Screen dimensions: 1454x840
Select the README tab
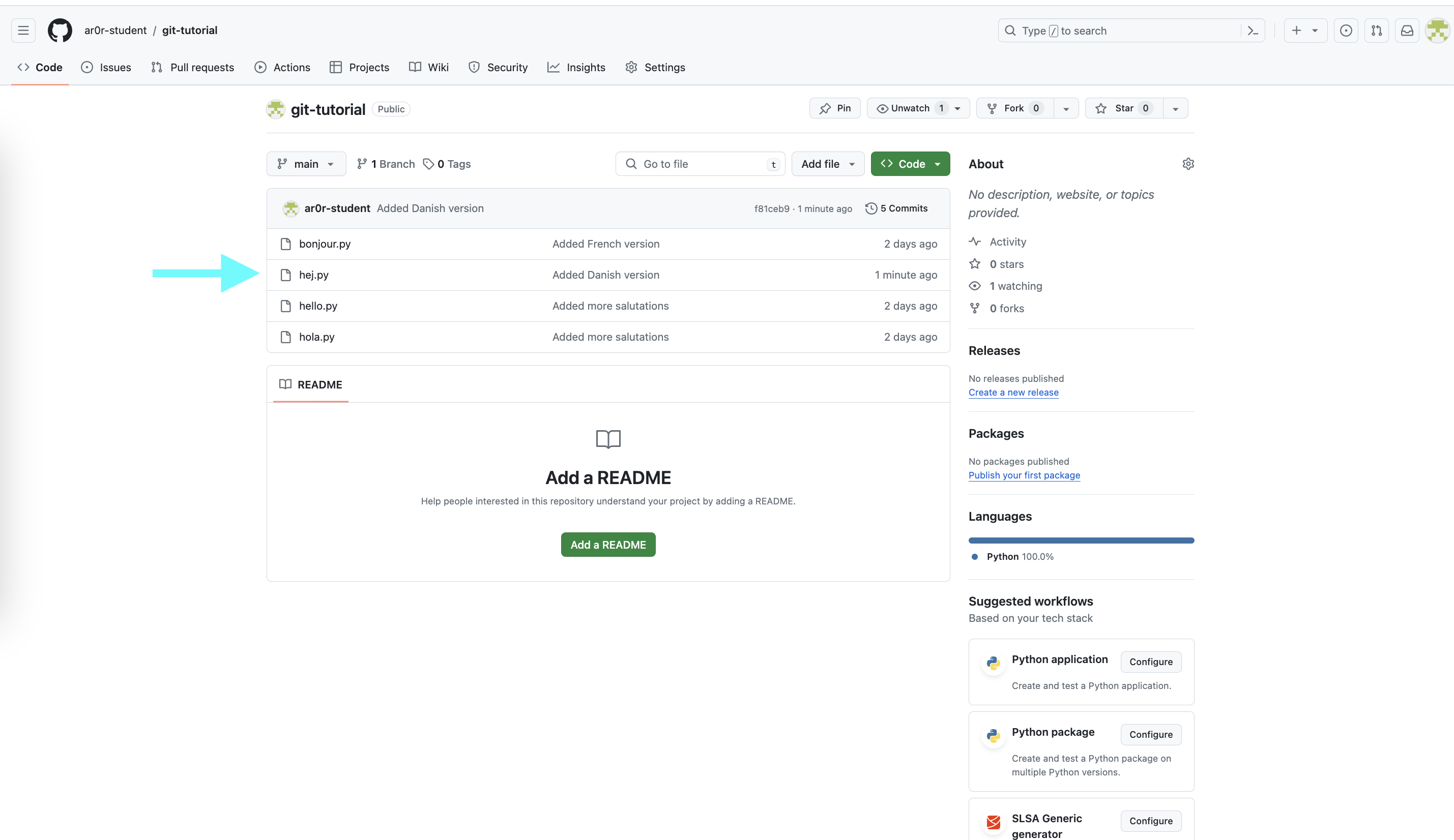(311, 384)
